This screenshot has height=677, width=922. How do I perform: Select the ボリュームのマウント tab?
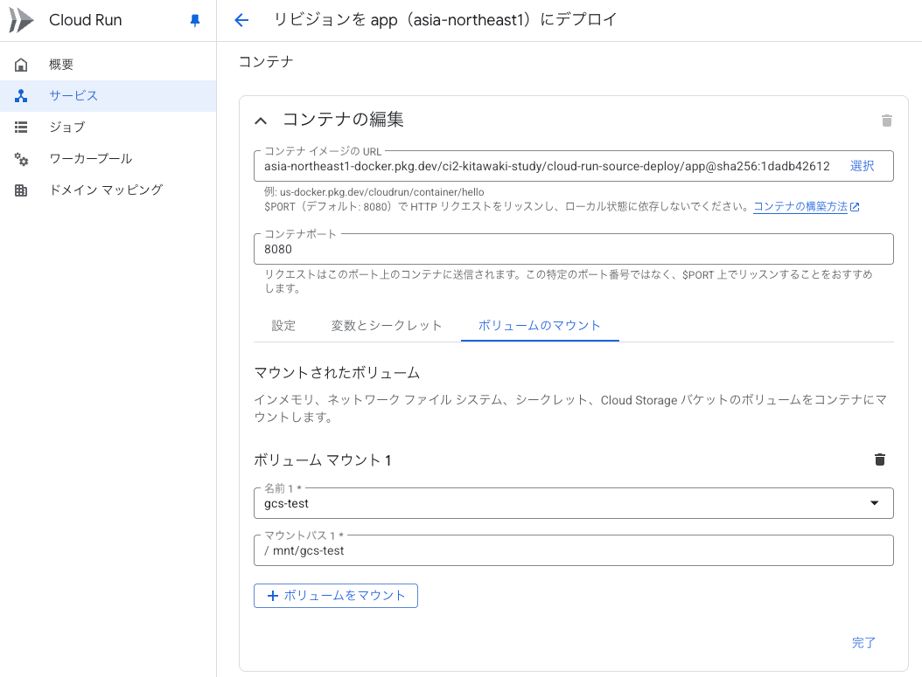[539, 325]
